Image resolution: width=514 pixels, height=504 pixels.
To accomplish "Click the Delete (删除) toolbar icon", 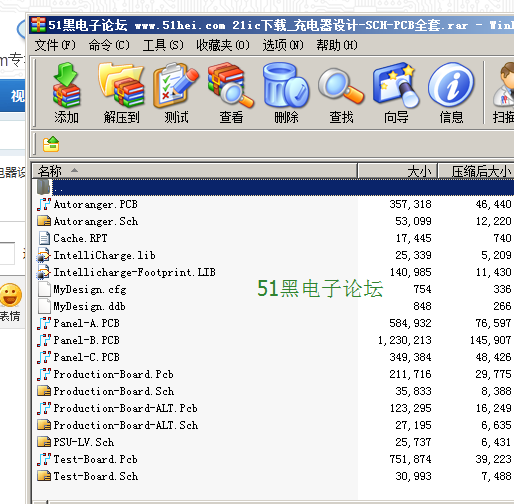I will (x=286, y=85).
